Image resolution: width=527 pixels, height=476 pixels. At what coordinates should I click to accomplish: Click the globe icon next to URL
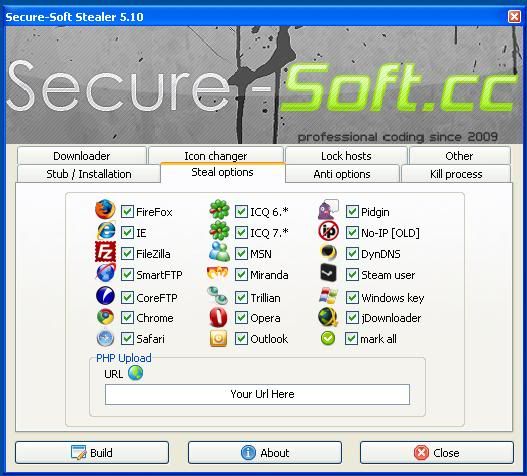tap(136, 373)
